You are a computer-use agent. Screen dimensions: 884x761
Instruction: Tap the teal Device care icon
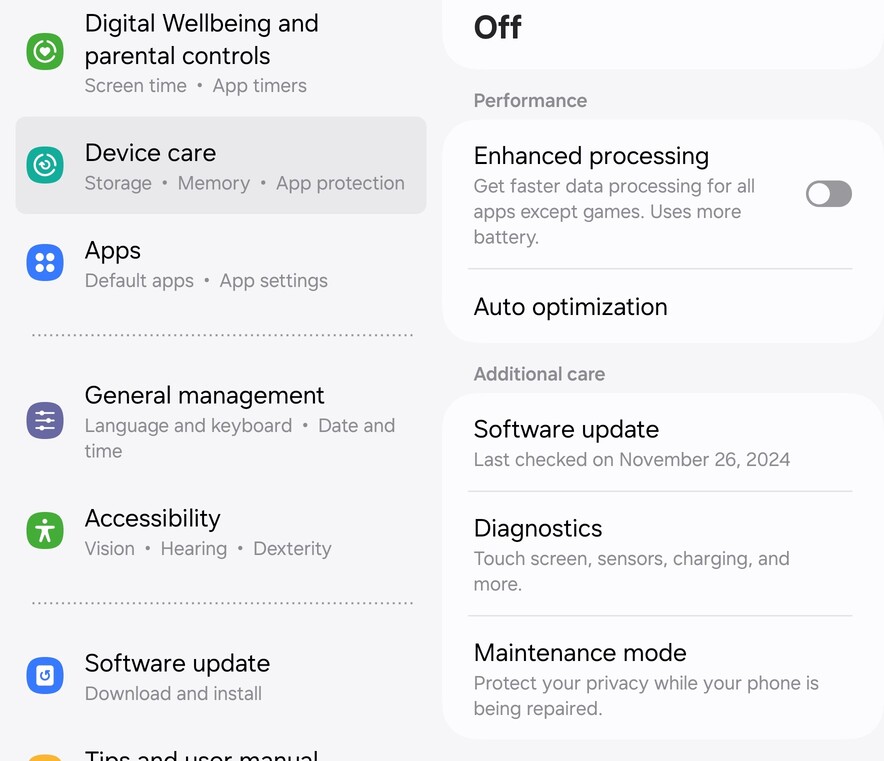[45, 165]
